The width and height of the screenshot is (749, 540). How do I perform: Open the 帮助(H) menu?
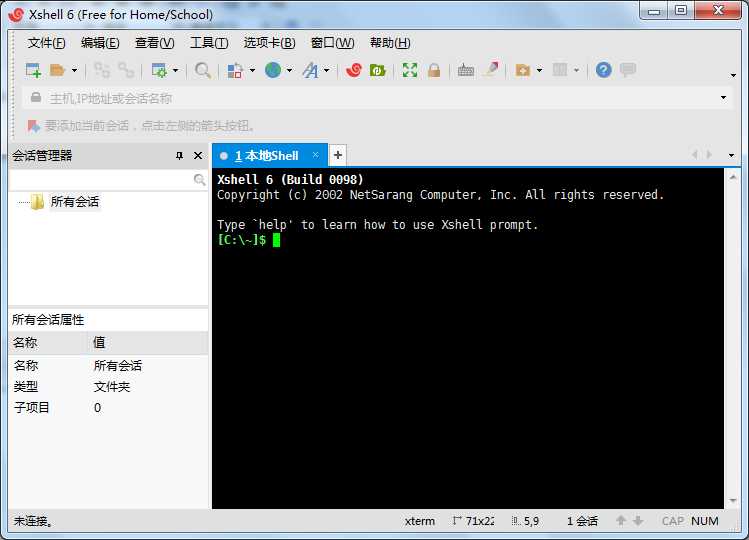390,43
